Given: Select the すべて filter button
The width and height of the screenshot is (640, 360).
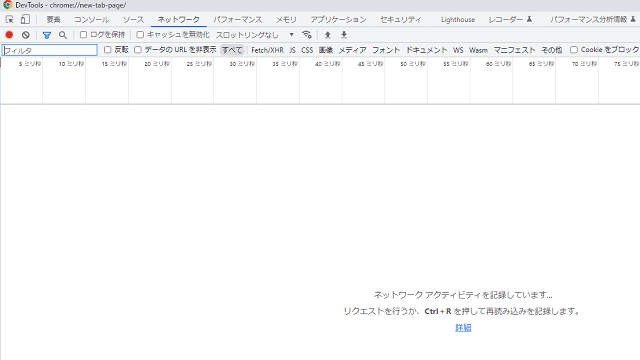Looking at the screenshot, I should (232, 50).
